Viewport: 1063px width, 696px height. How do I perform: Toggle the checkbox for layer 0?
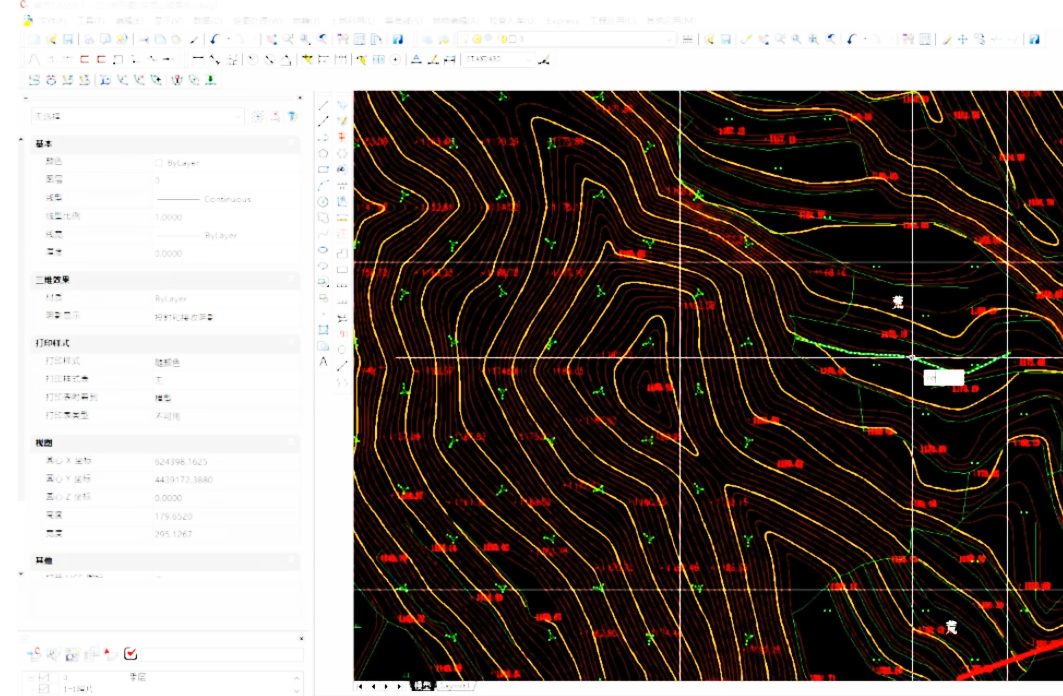click(43, 678)
